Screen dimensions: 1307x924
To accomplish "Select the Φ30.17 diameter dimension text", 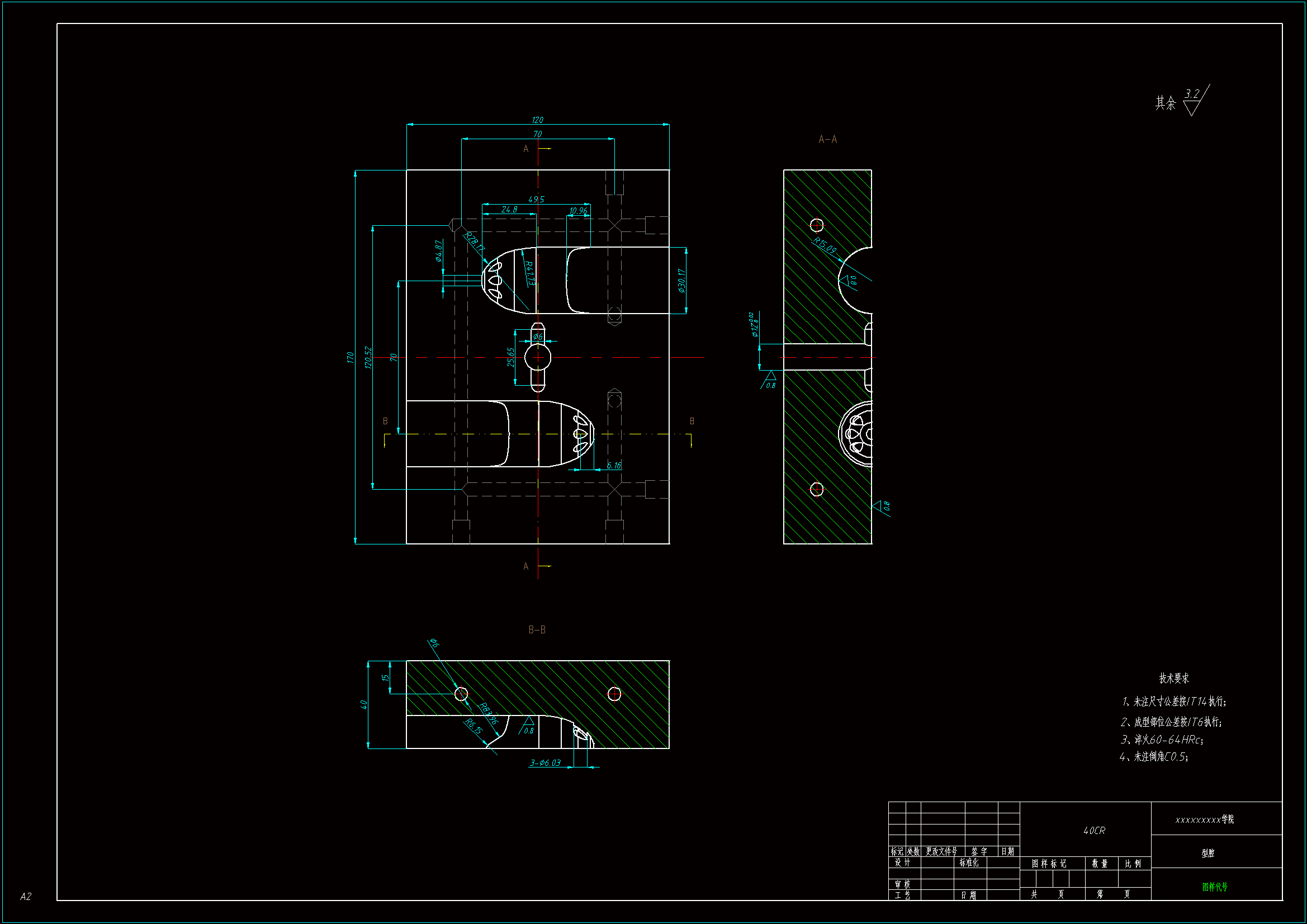I will [681, 281].
